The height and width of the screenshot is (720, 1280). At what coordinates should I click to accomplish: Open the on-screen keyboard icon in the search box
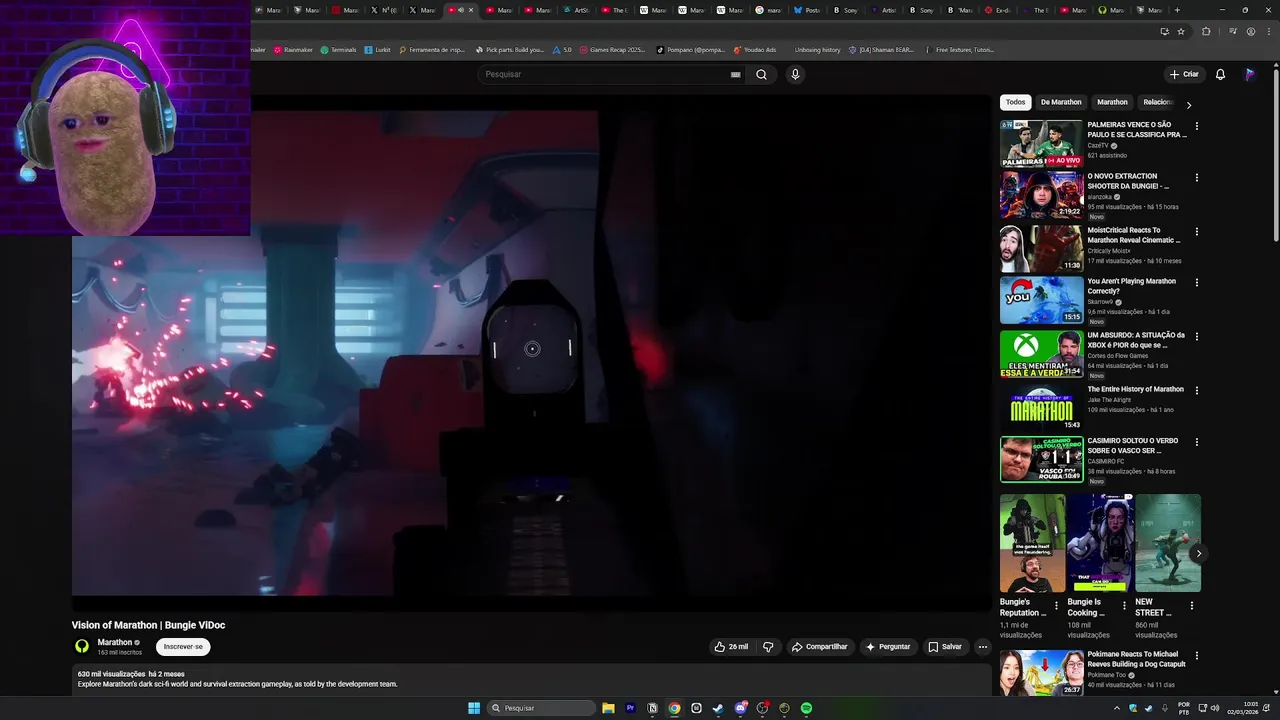[x=735, y=74]
